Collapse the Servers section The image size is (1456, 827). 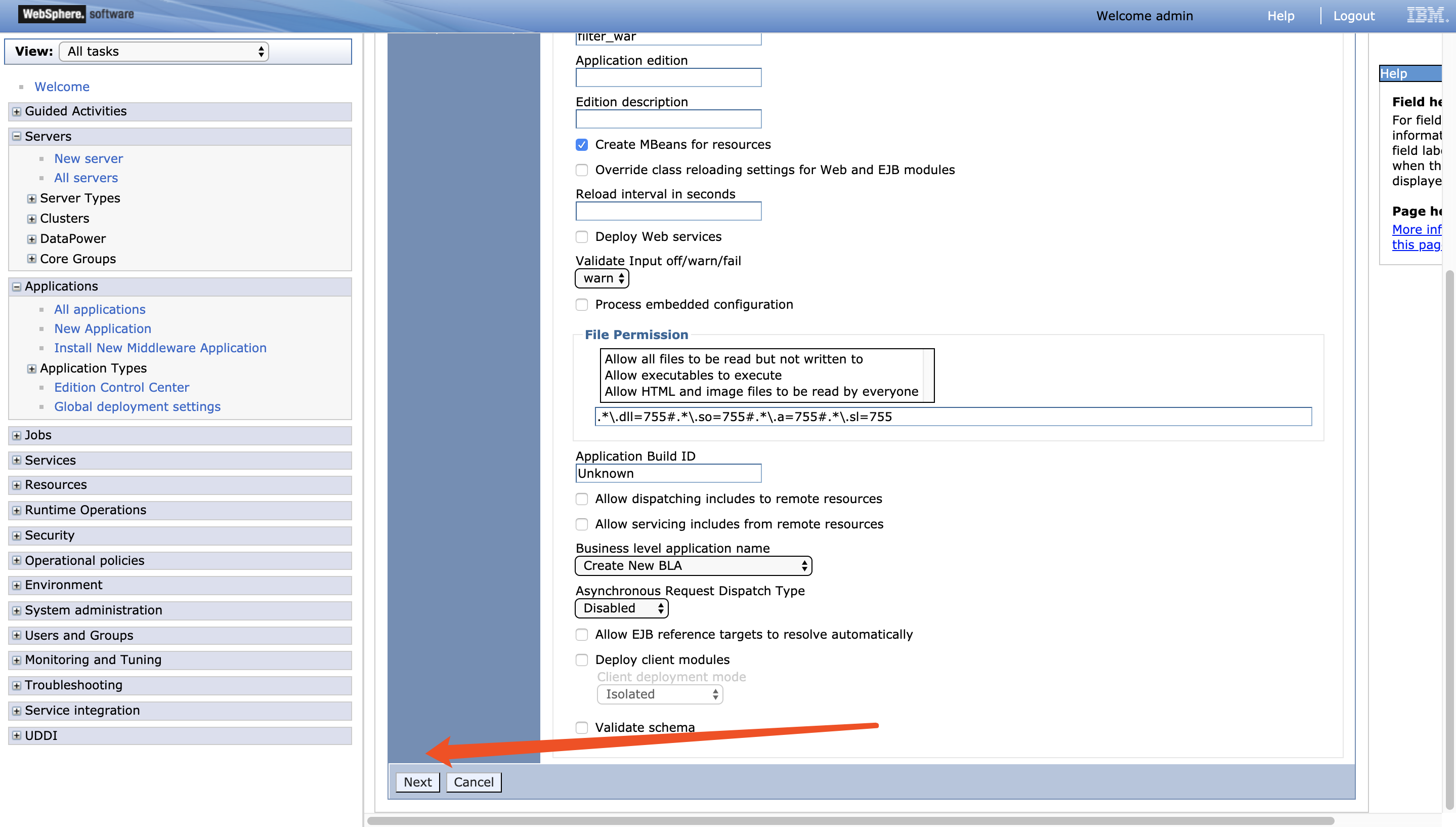17,136
